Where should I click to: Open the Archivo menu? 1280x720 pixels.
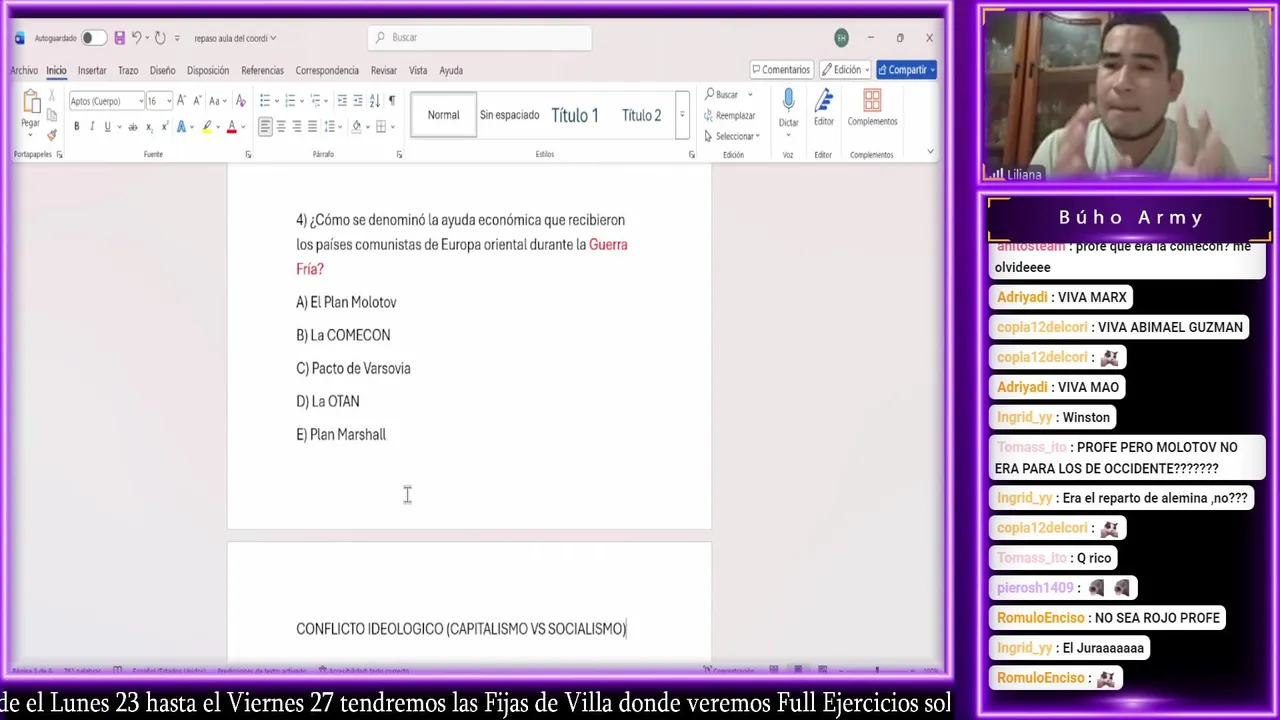click(x=24, y=71)
